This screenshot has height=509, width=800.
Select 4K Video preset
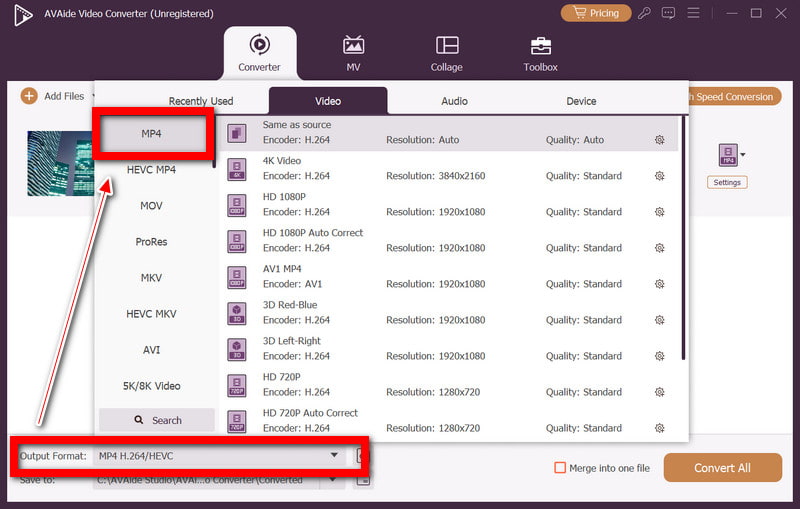(449, 168)
